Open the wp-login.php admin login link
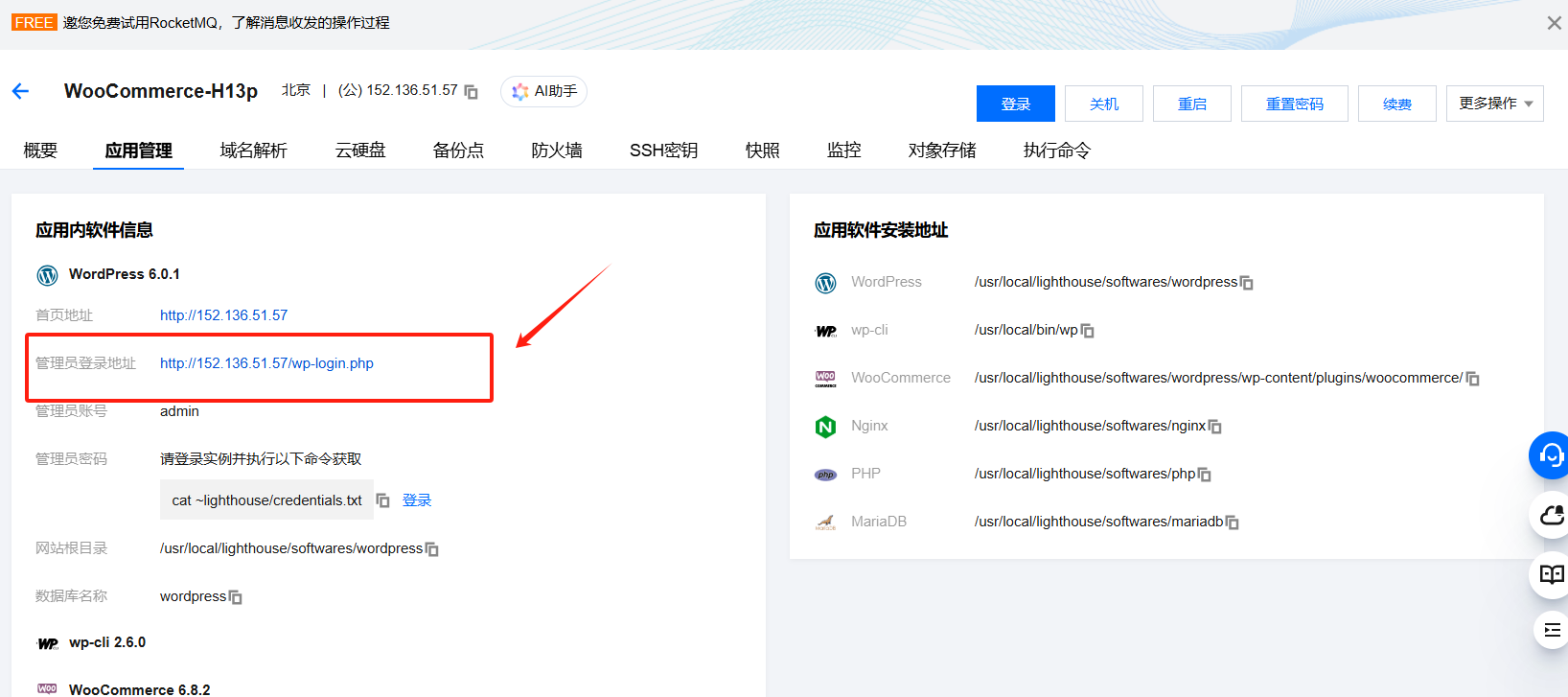The height and width of the screenshot is (697, 1568). pyautogui.click(x=266, y=363)
